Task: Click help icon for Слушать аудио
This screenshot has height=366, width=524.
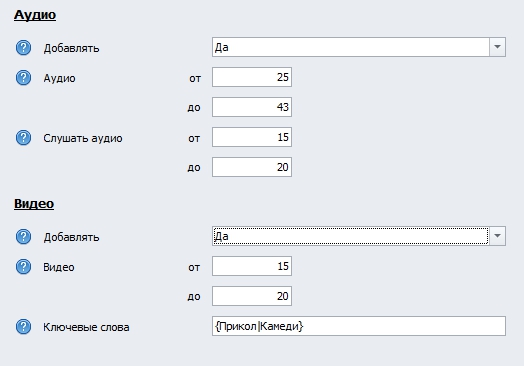Action: click(23, 138)
